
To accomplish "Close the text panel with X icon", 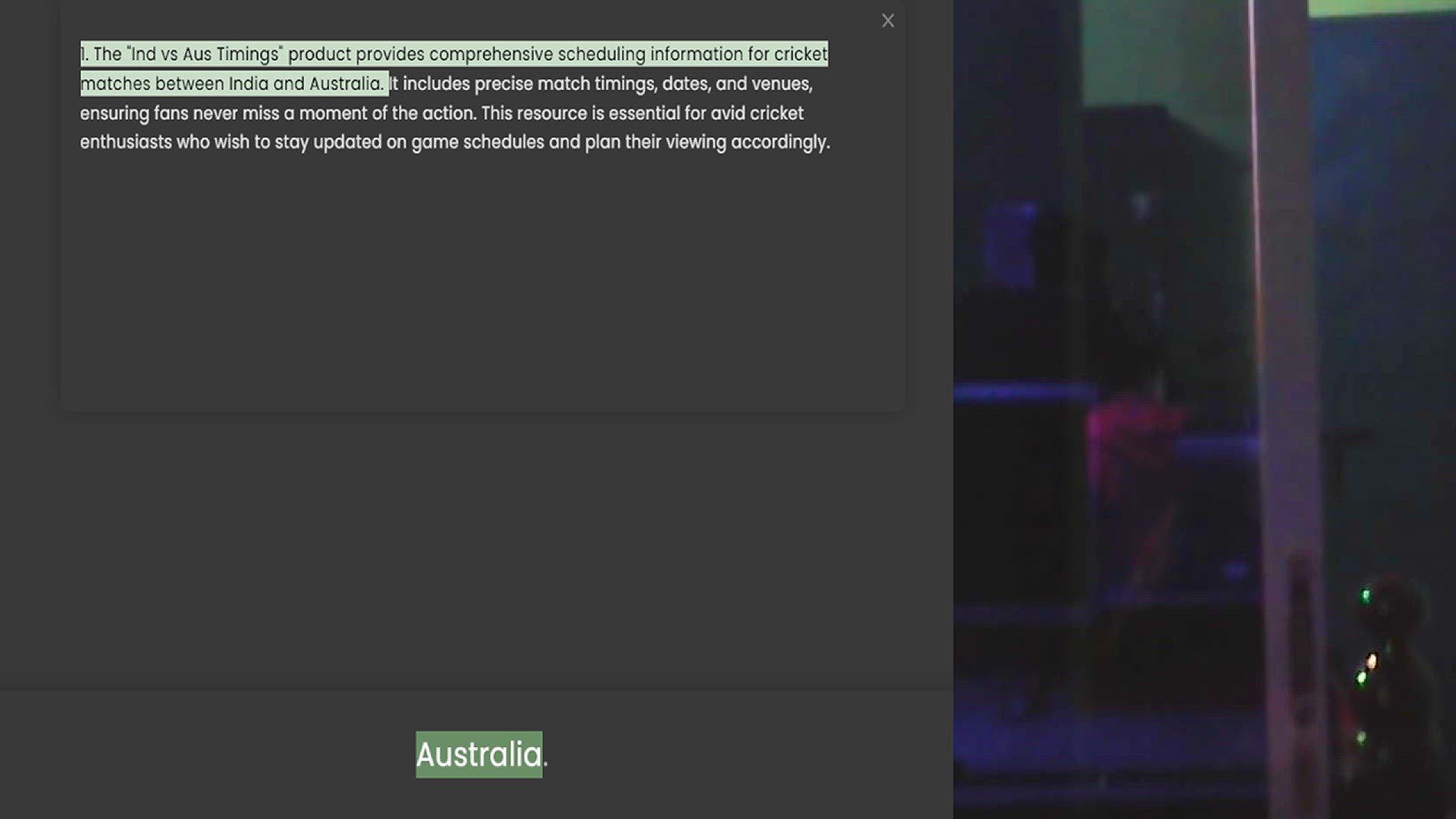I will (888, 20).
